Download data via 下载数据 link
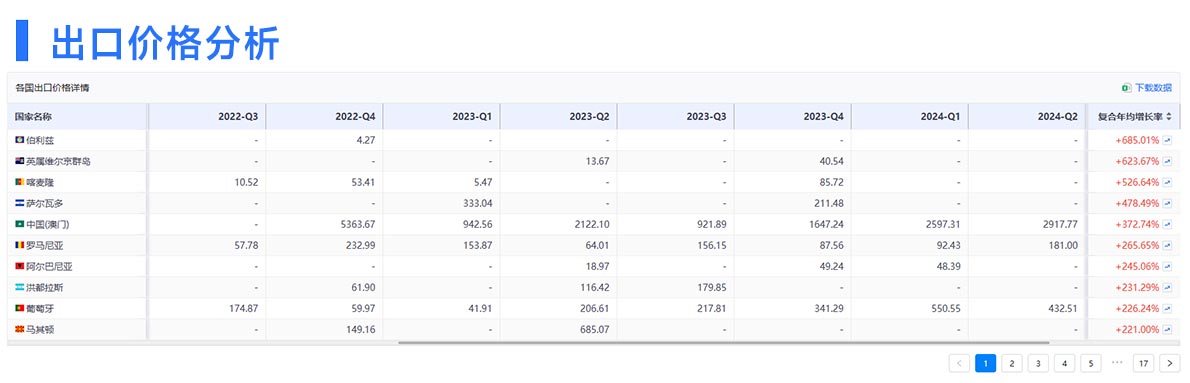This screenshot has width=1190, height=383. pyautogui.click(x=1153, y=88)
